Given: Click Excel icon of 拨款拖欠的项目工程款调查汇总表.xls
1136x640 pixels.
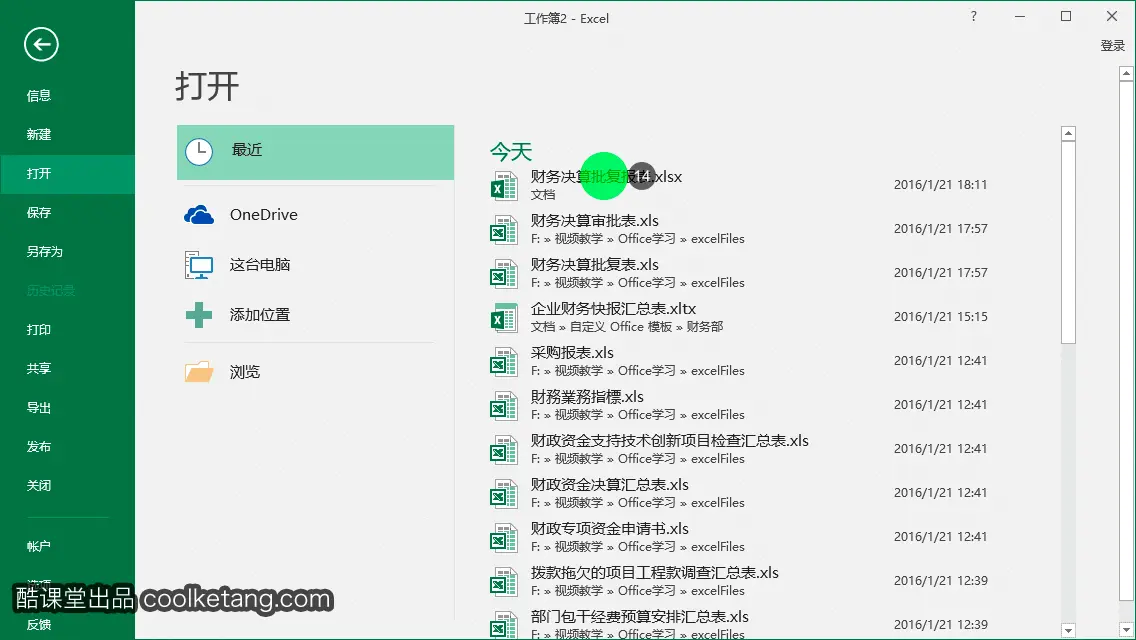Looking at the screenshot, I should point(504,582).
